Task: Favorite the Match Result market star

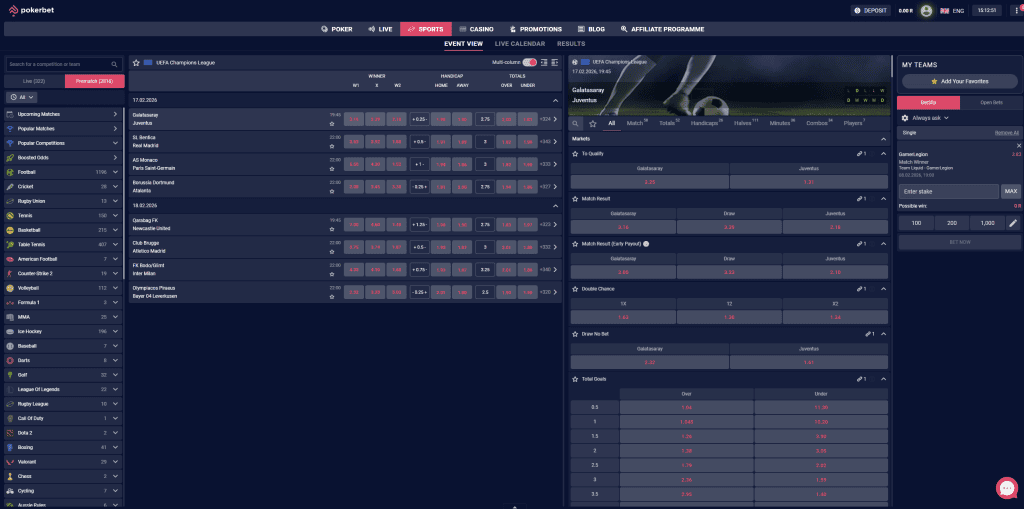Action: point(575,199)
